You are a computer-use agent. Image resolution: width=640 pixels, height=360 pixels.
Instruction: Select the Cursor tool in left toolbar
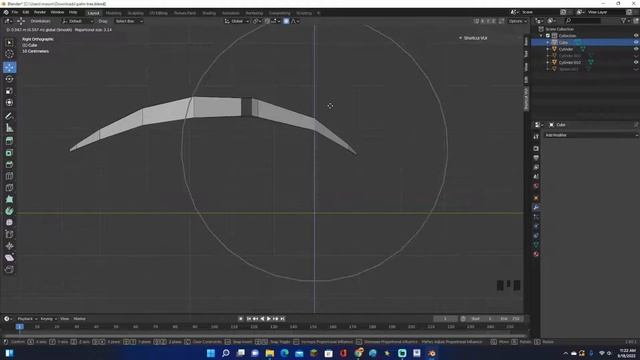coord(9,54)
